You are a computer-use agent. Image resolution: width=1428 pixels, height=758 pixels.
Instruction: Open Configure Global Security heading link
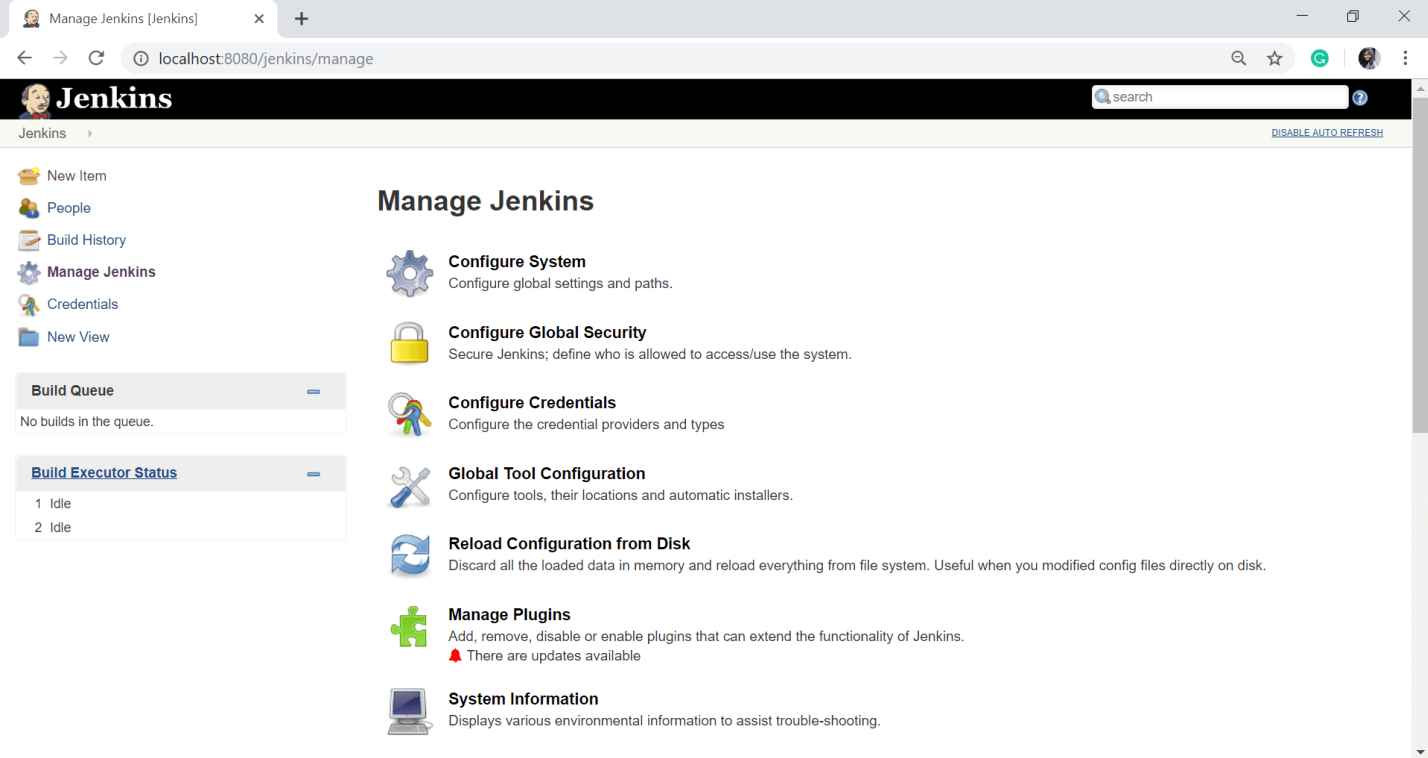(x=547, y=333)
